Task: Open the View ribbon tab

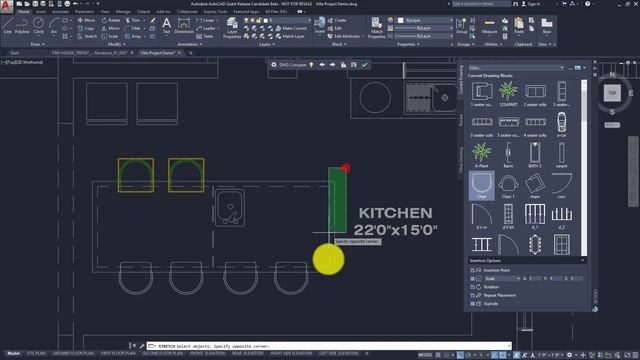Action: click(x=105, y=11)
